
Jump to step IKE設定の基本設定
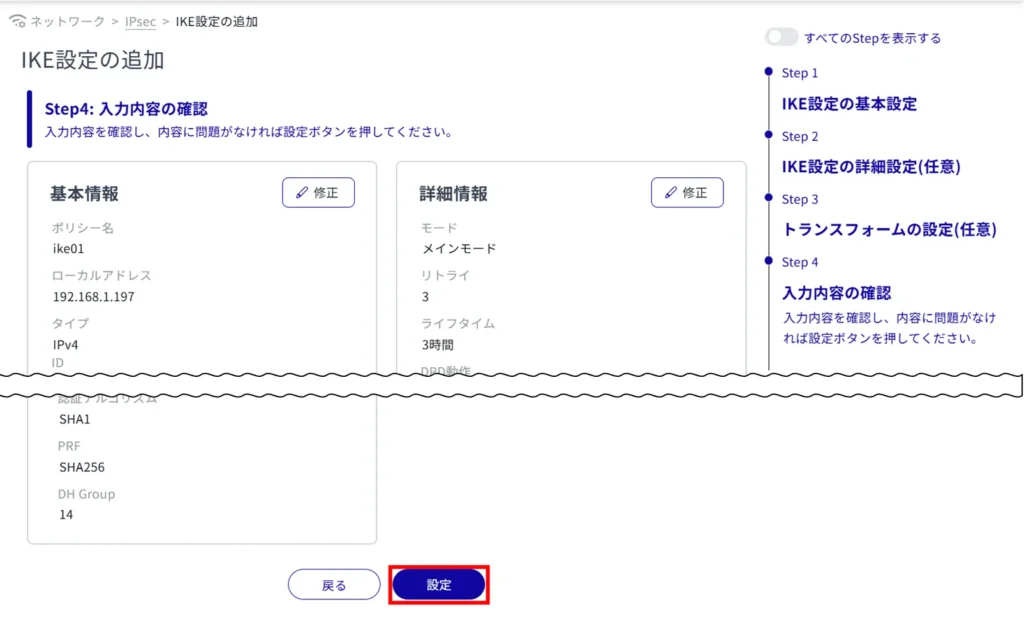[x=849, y=104]
